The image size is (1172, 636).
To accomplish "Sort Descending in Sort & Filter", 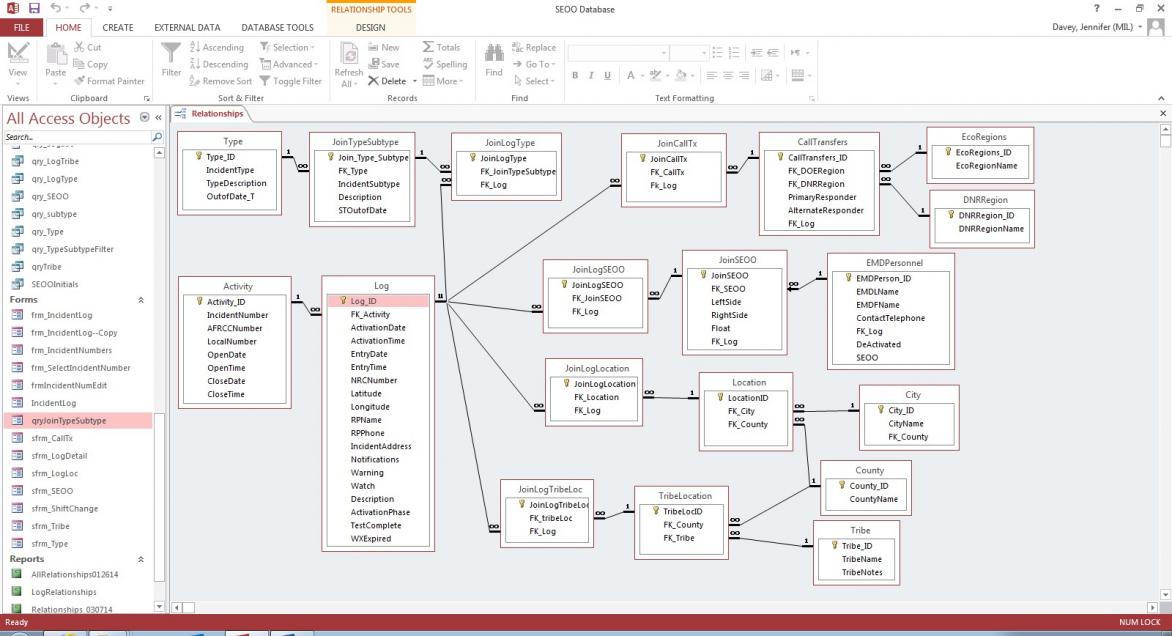I will click(218, 64).
